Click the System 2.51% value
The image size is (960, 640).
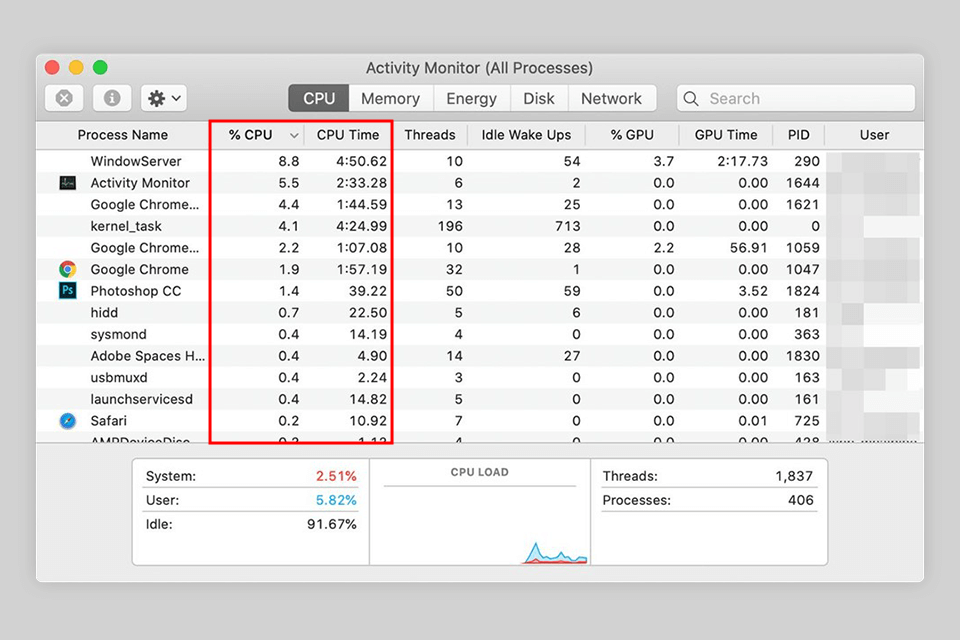336,476
